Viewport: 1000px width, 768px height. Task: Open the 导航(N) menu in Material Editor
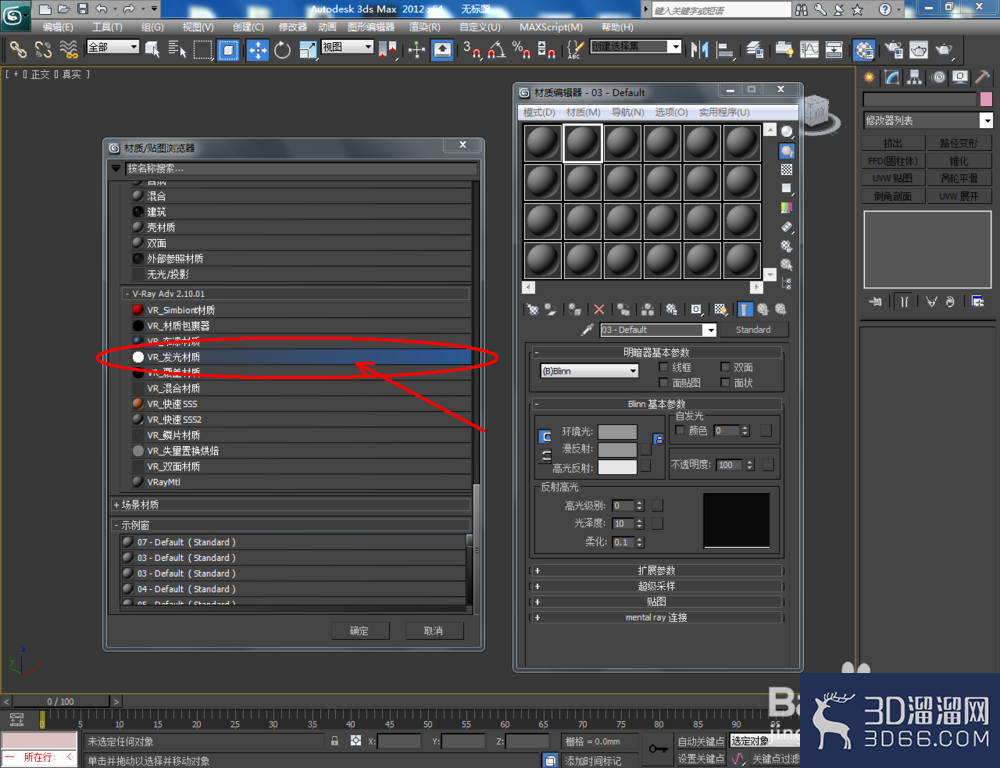click(x=628, y=112)
